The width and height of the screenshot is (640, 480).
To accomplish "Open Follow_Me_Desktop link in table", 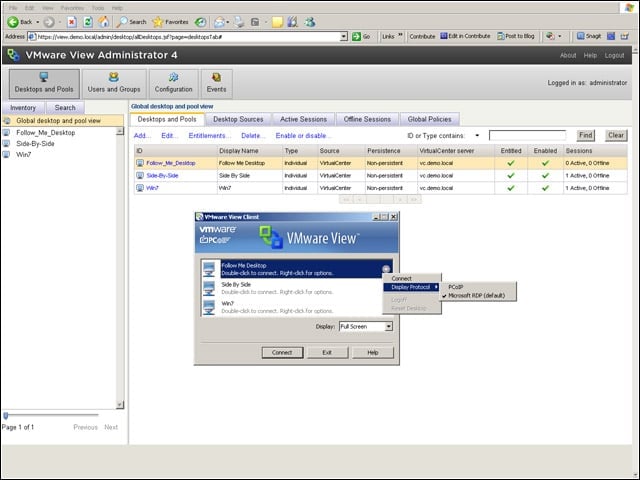I will (171, 163).
